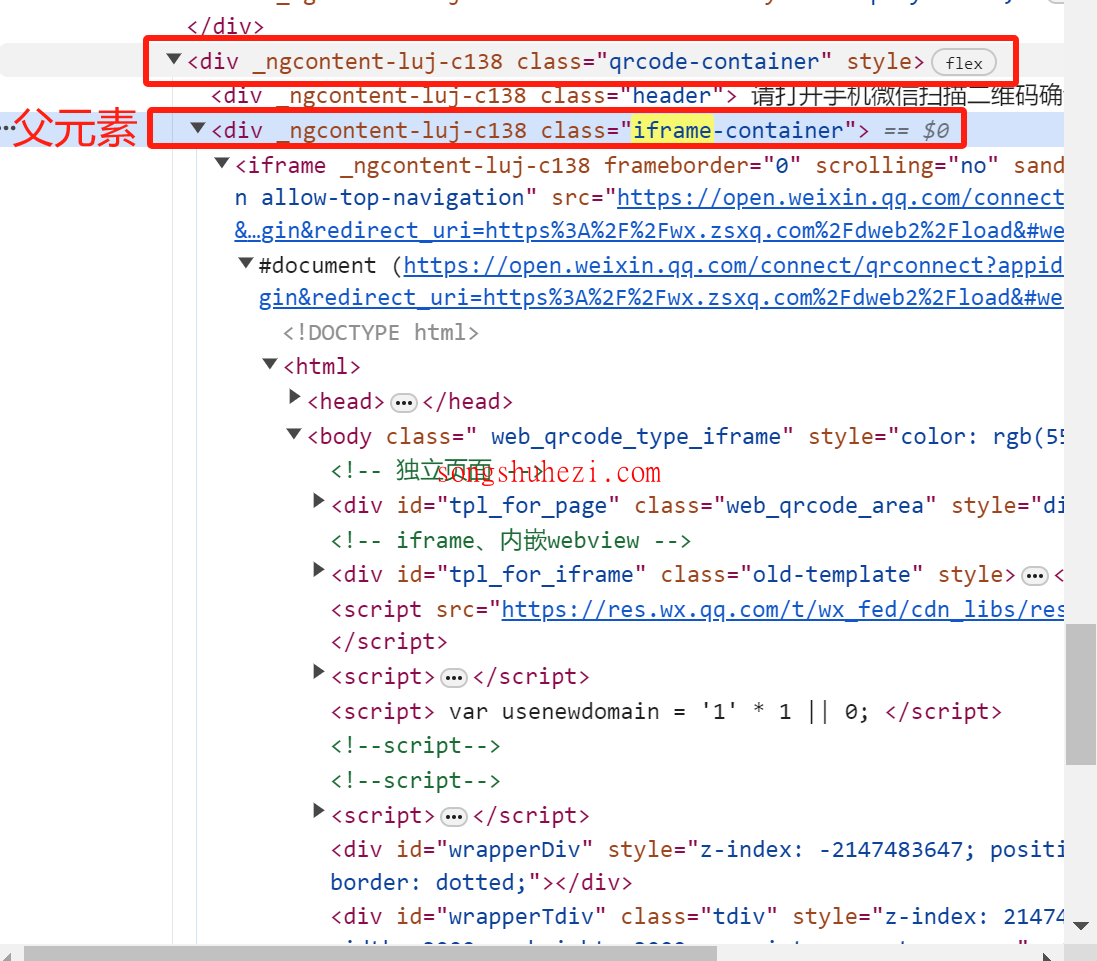Expand ellipsis of script above usenewdomain line
1097x961 pixels.
(x=454, y=678)
